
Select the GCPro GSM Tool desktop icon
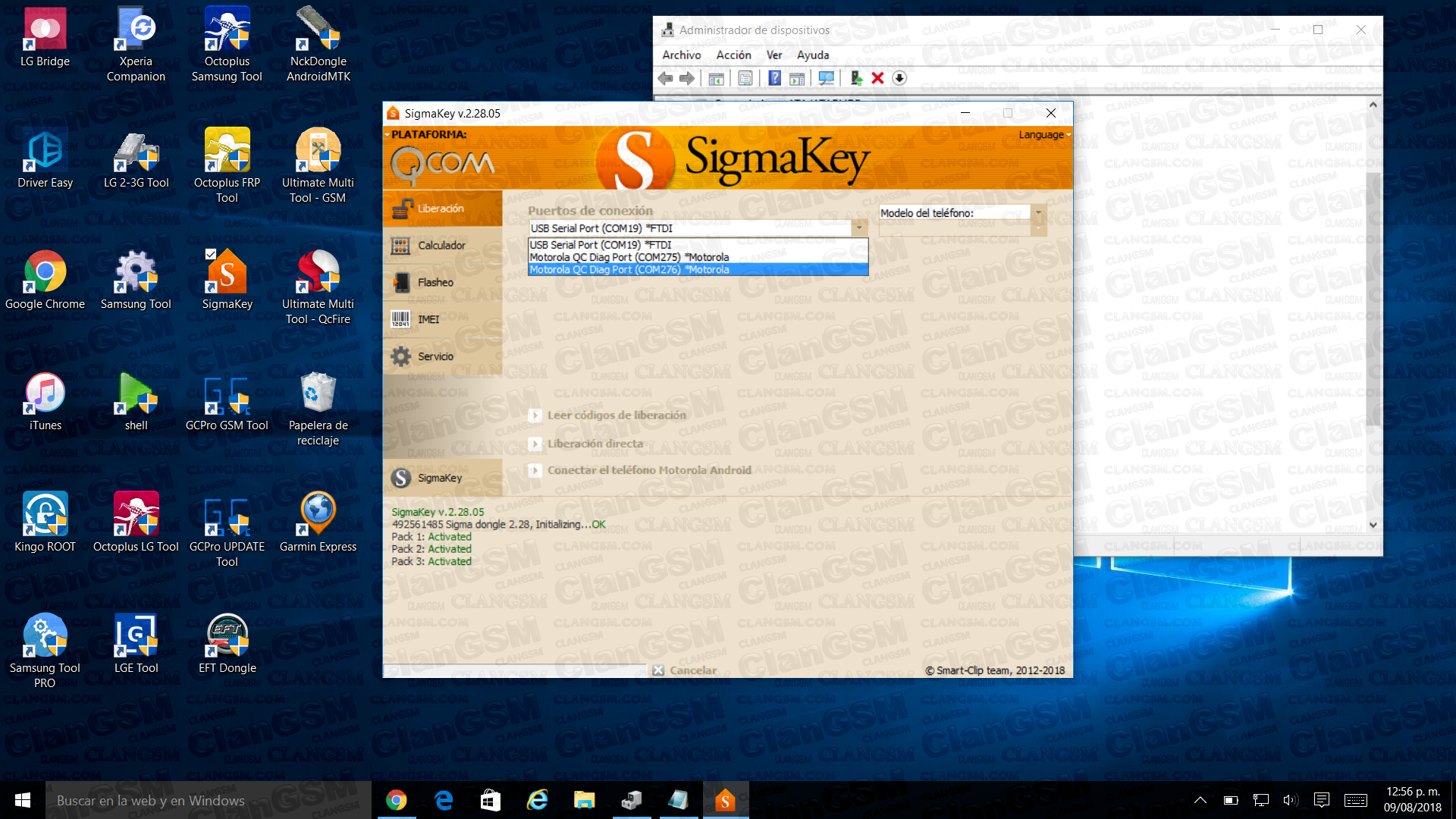coord(227,402)
